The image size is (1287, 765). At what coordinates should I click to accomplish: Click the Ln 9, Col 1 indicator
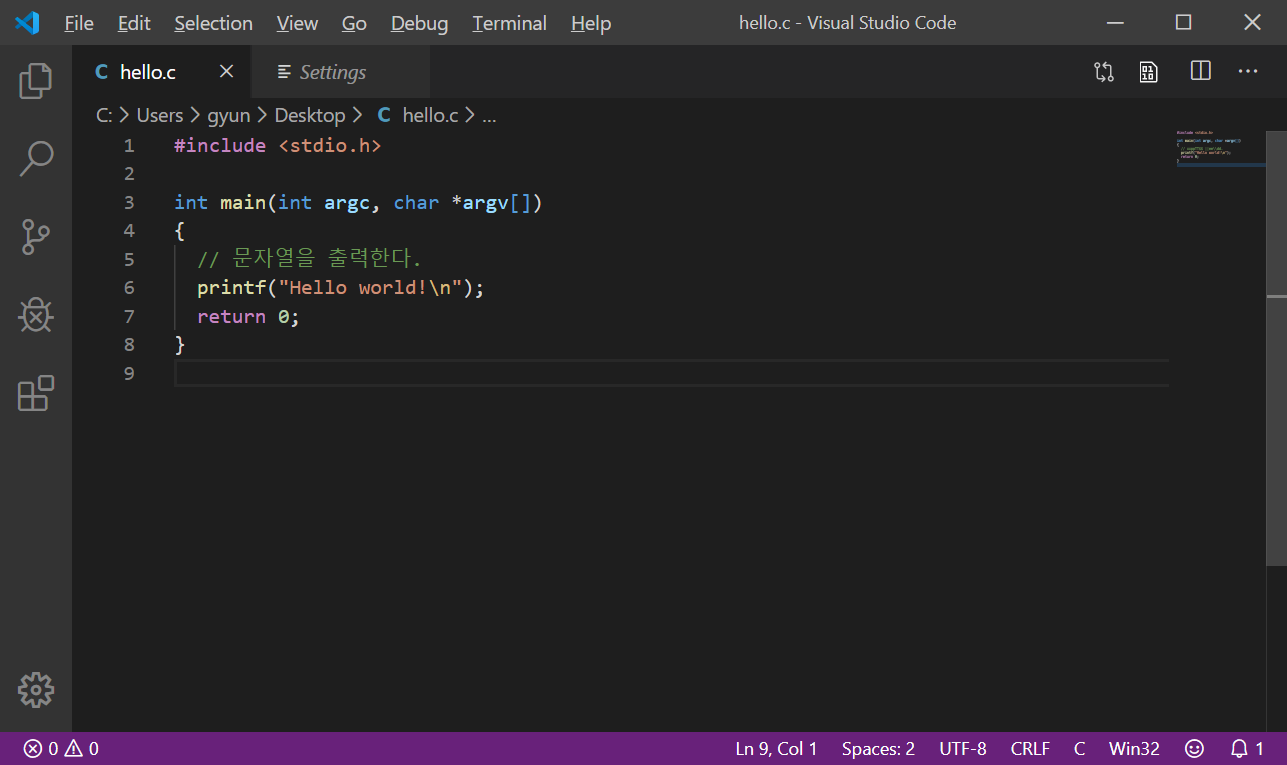click(776, 748)
